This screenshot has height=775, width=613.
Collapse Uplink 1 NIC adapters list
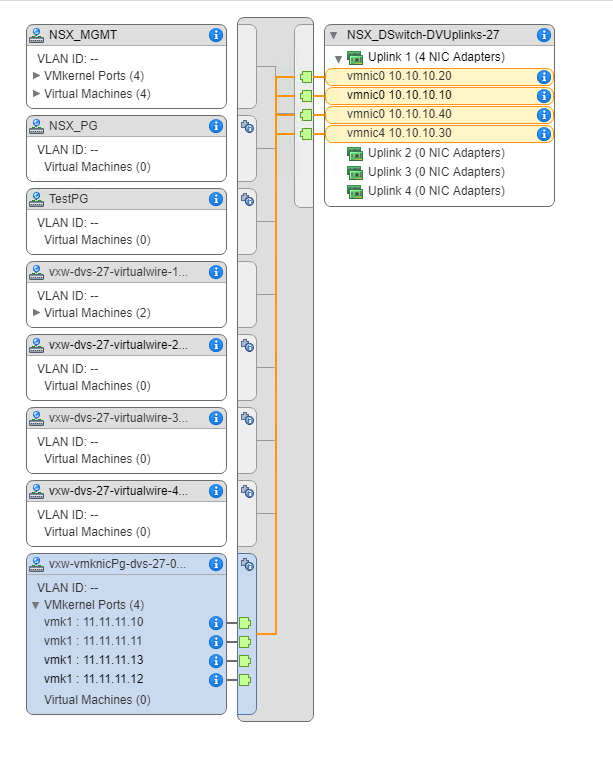pyautogui.click(x=338, y=59)
